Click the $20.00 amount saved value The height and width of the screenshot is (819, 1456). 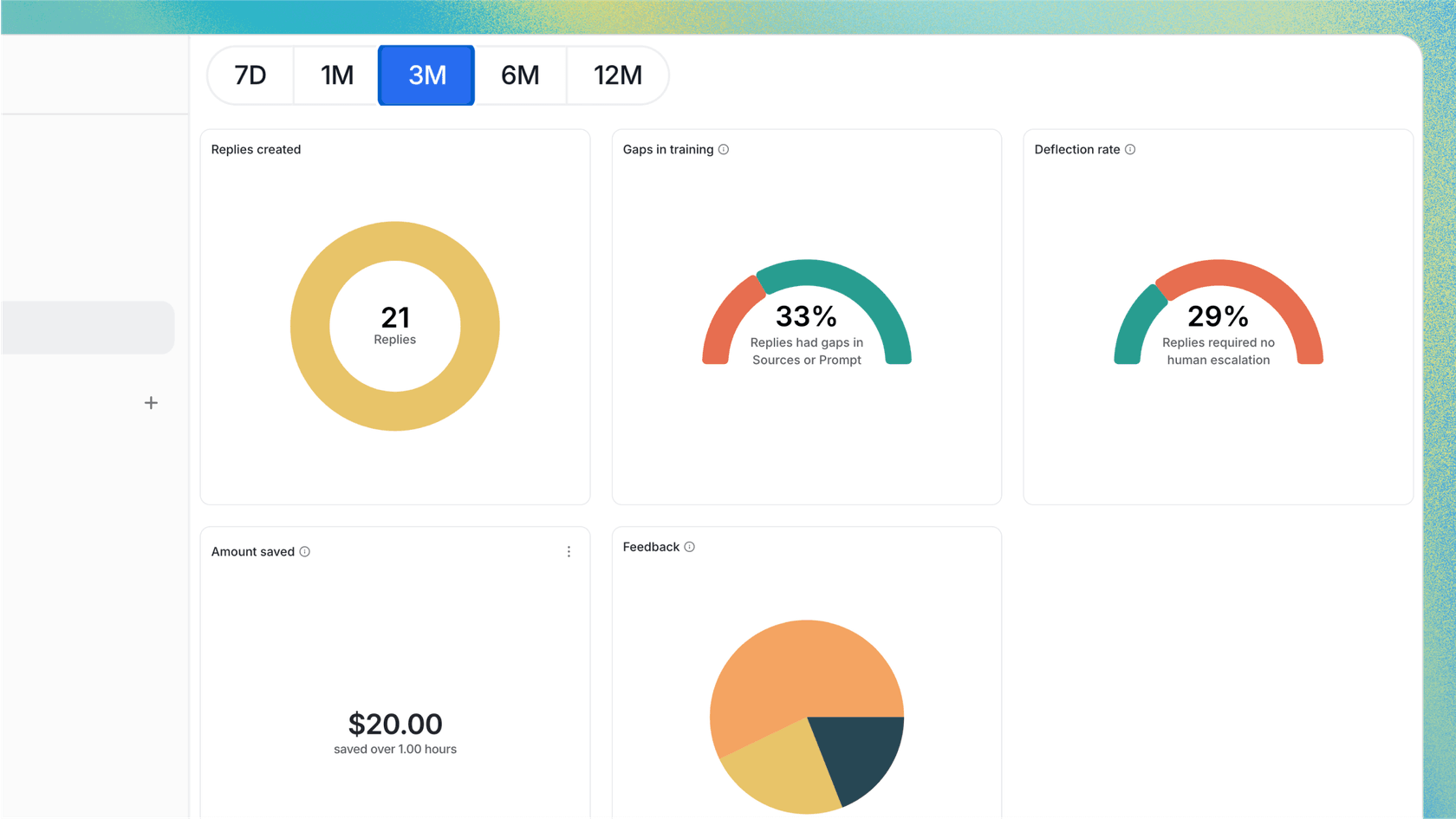(395, 724)
